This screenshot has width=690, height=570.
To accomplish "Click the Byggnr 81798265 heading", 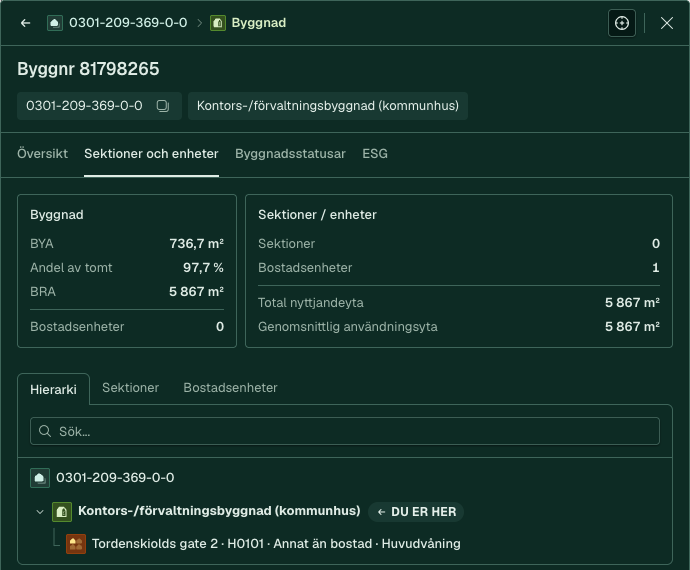I will tap(88, 69).
